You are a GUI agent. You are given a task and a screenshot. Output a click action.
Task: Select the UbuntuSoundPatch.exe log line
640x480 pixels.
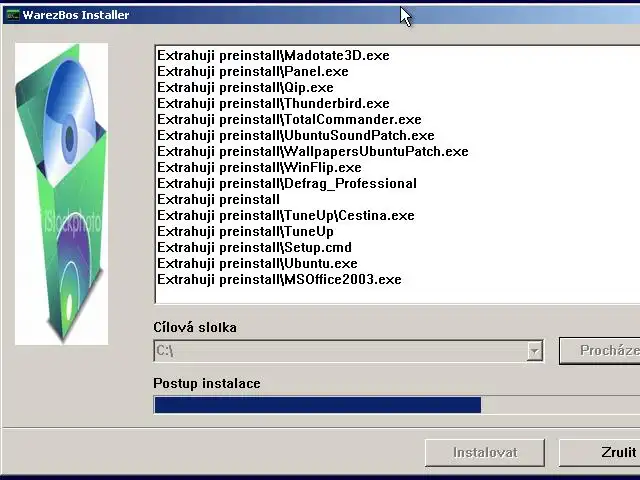pos(296,135)
